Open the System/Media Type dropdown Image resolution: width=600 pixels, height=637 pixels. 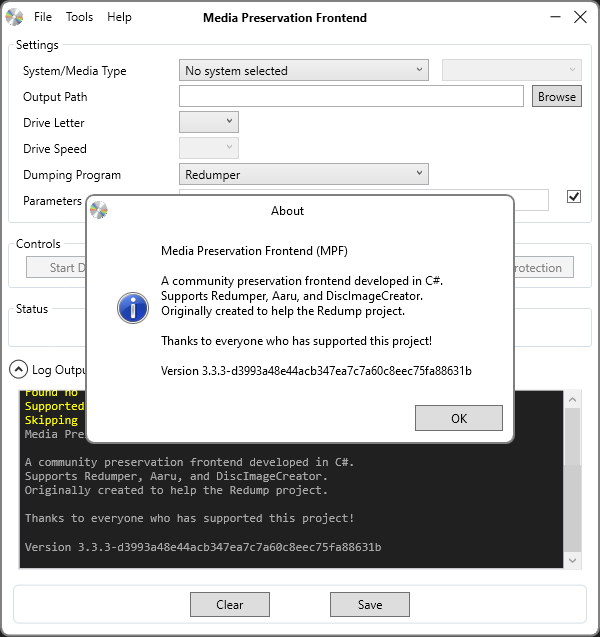tap(303, 70)
